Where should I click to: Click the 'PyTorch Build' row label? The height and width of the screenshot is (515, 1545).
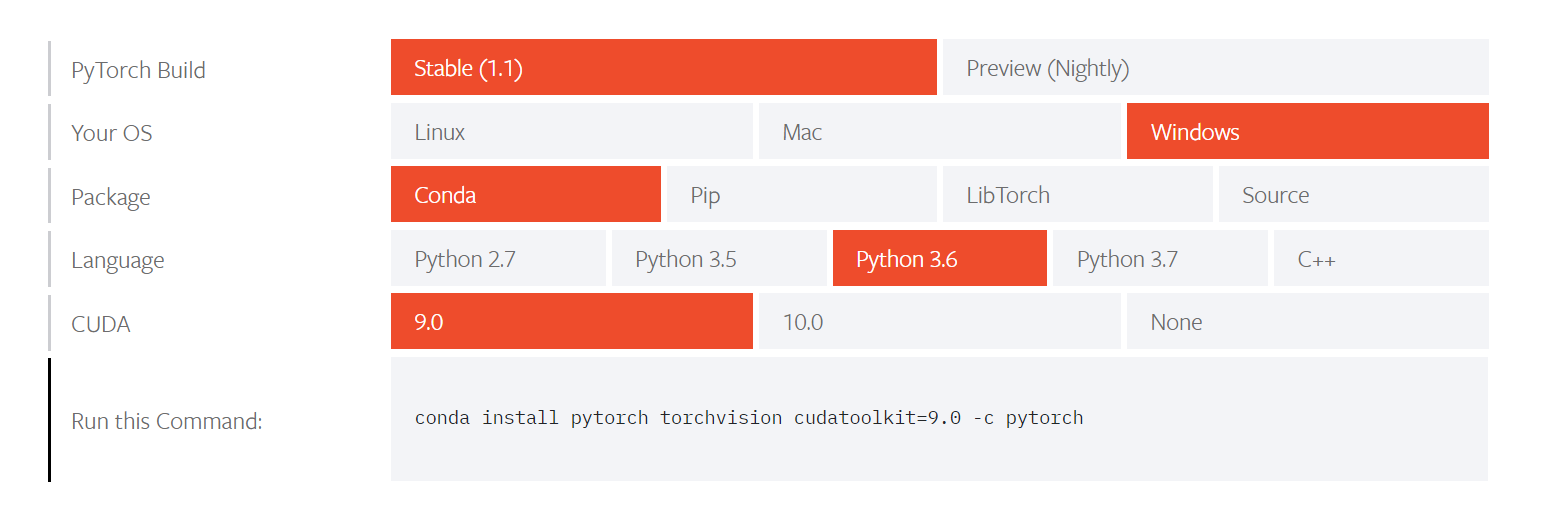(x=138, y=70)
